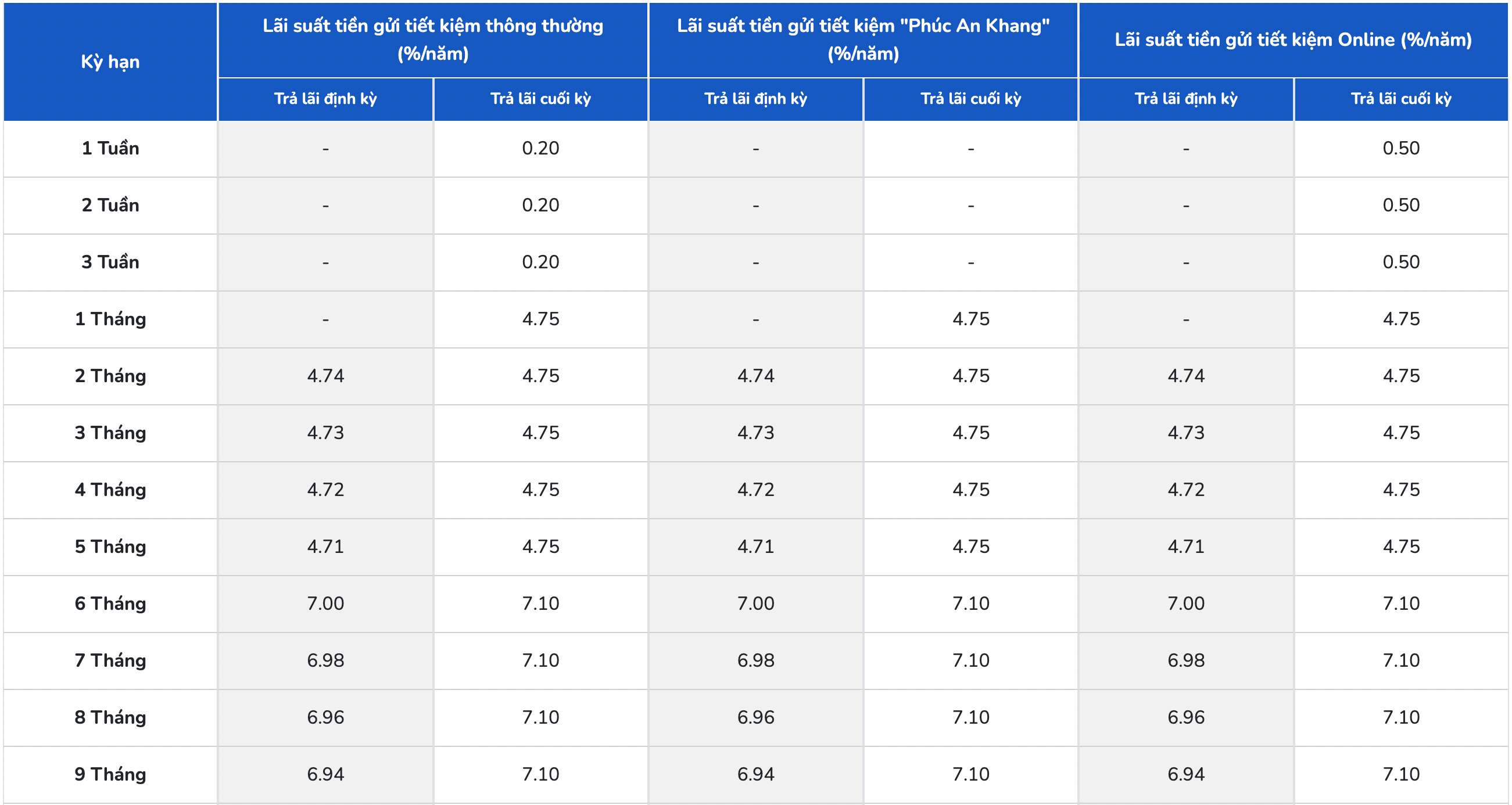1512x805 pixels.
Task: Select the '9 Tháng' row label
Action: [110, 774]
